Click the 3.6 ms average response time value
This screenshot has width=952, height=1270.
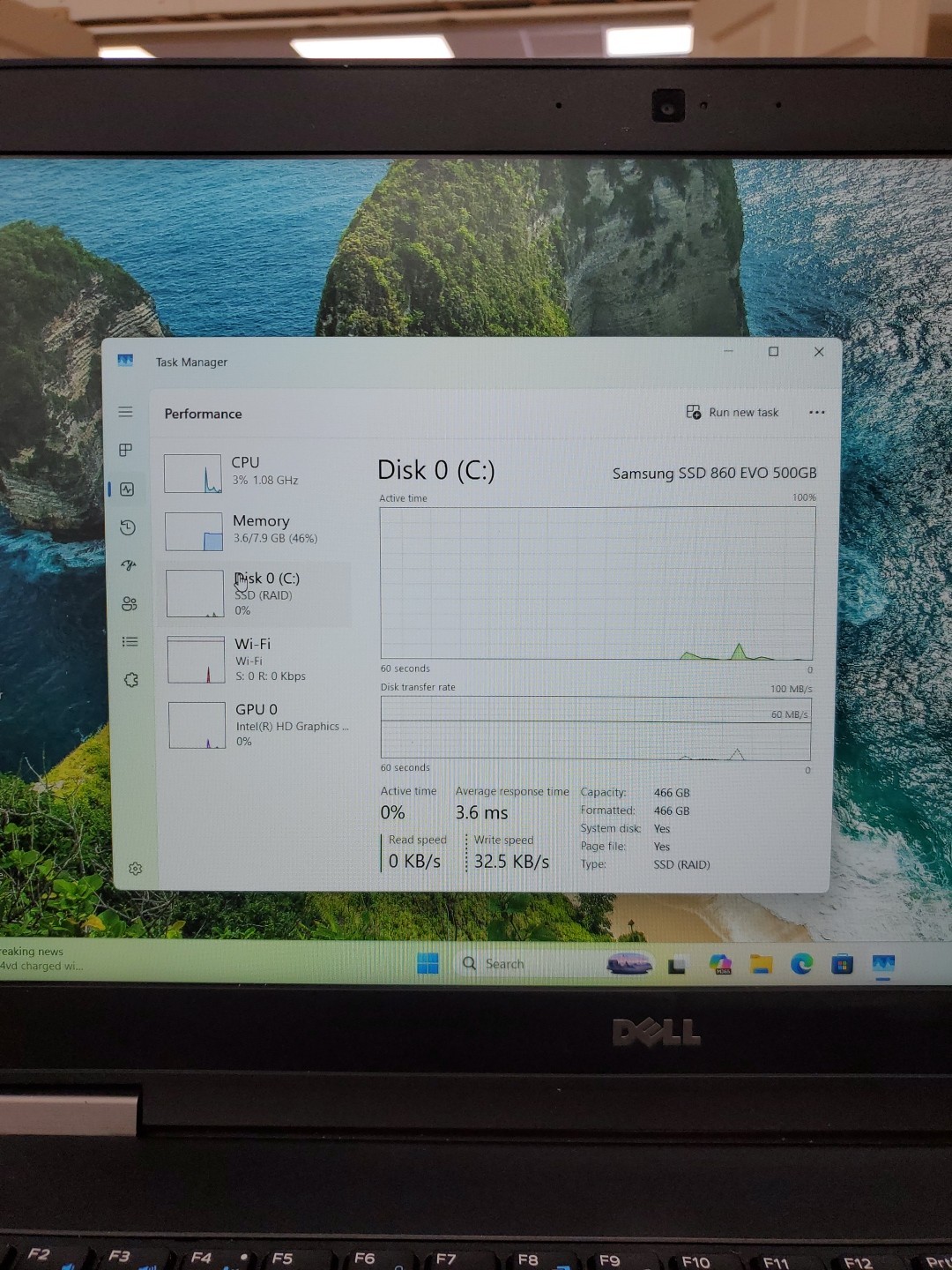[x=481, y=812]
